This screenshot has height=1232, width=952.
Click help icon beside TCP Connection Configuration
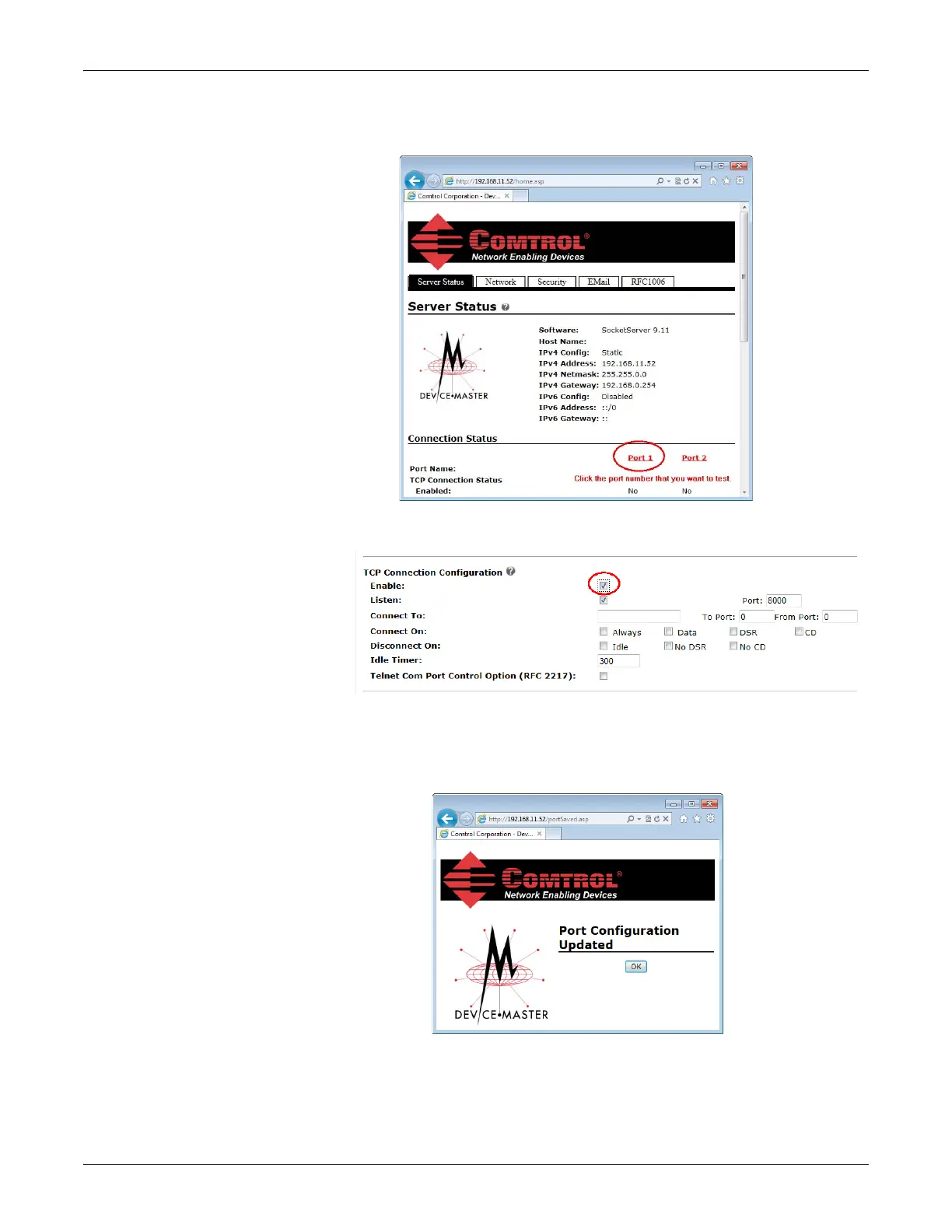[511, 572]
